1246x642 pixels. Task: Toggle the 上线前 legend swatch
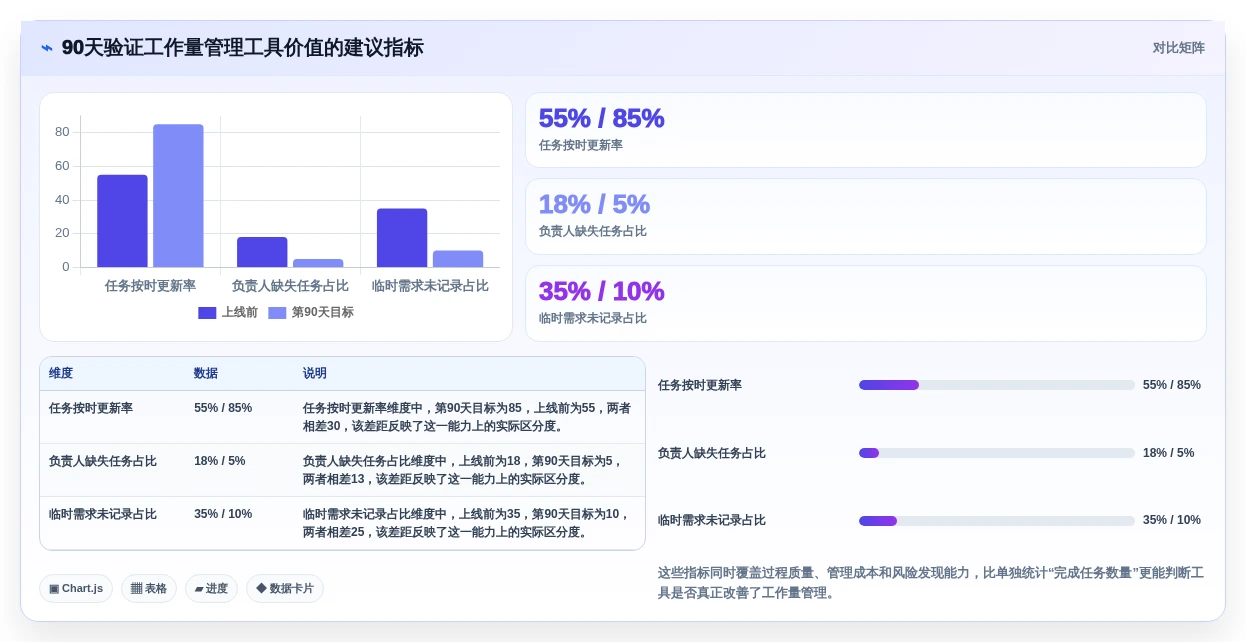pos(207,312)
